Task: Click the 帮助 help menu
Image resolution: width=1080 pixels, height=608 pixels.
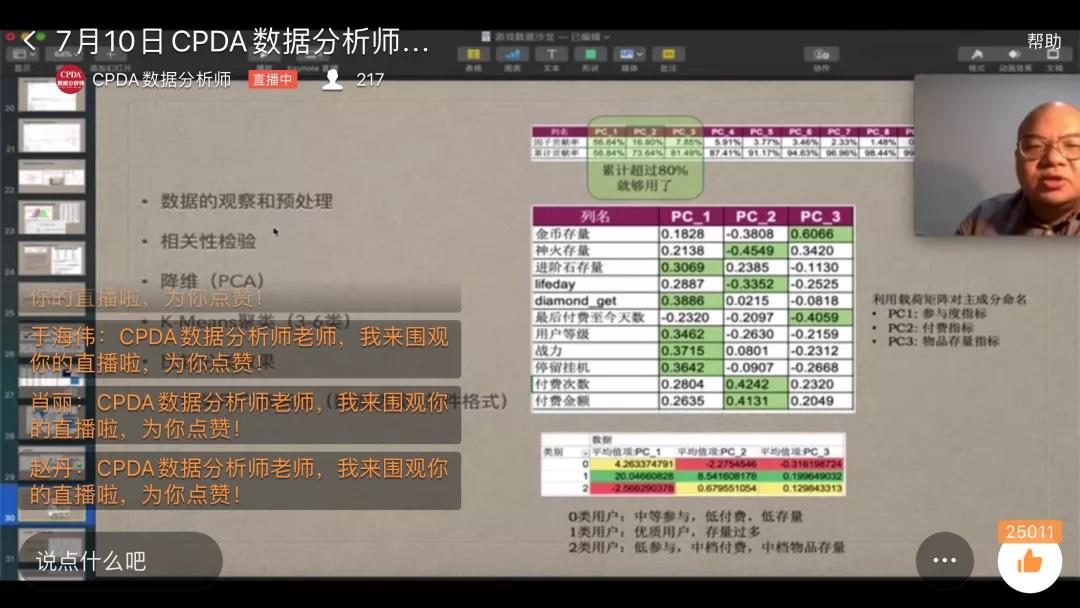Action: [x=1044, y=41]
